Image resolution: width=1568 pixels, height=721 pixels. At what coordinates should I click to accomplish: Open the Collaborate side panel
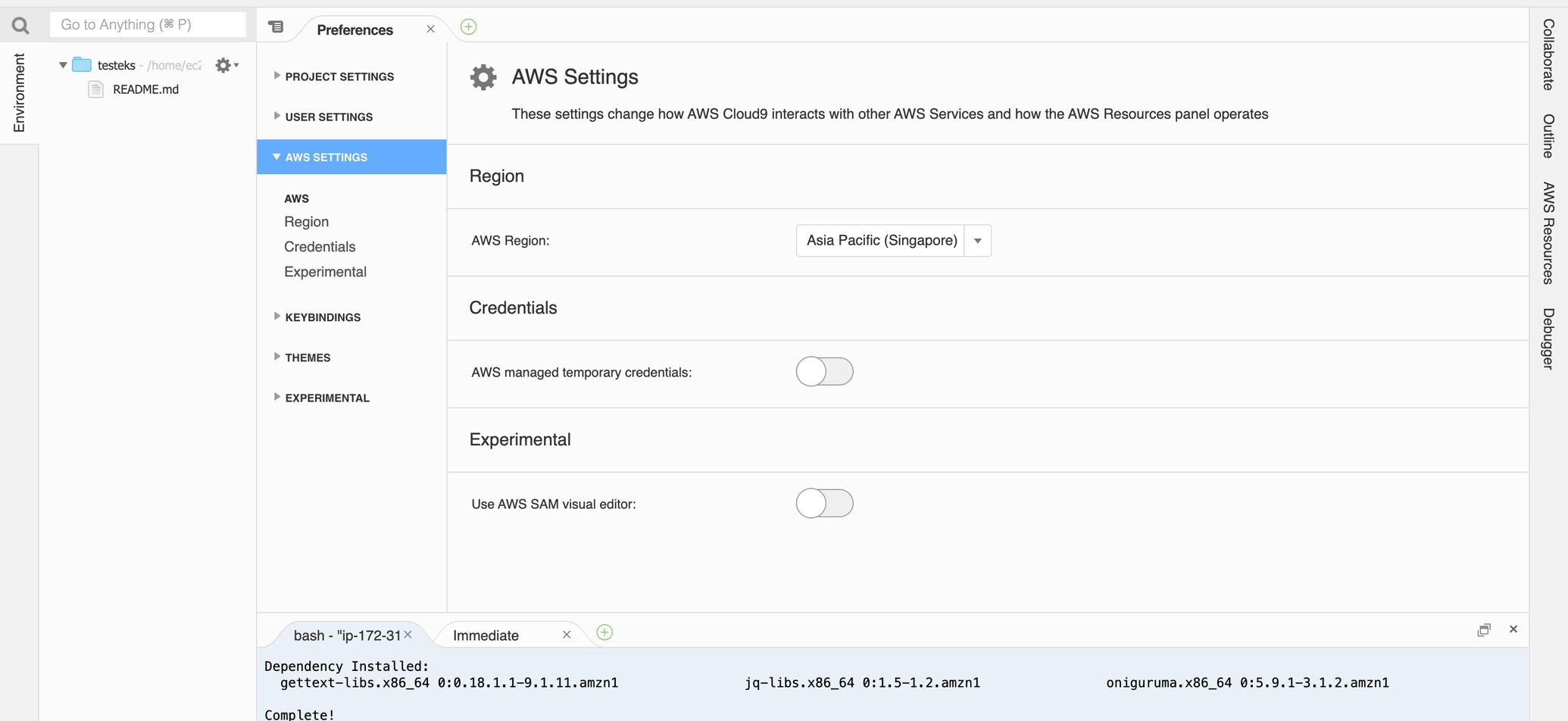[1548, 55]
